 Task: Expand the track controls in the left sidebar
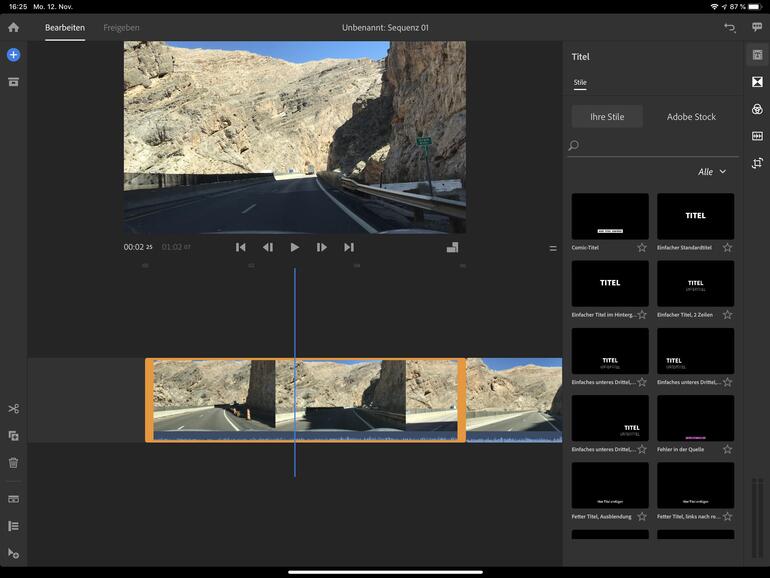coord(13,526)
